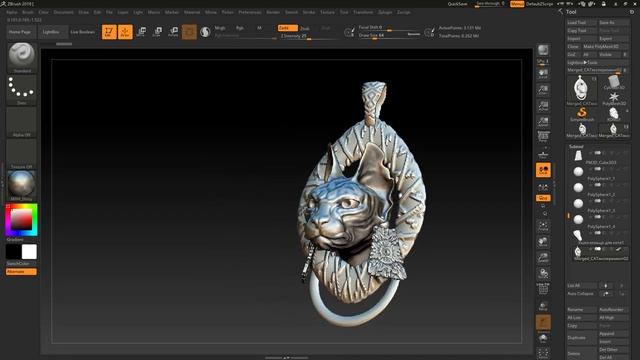Toggle the Rgb mode
The image size is (640, 360).
[x=240, y=28]
